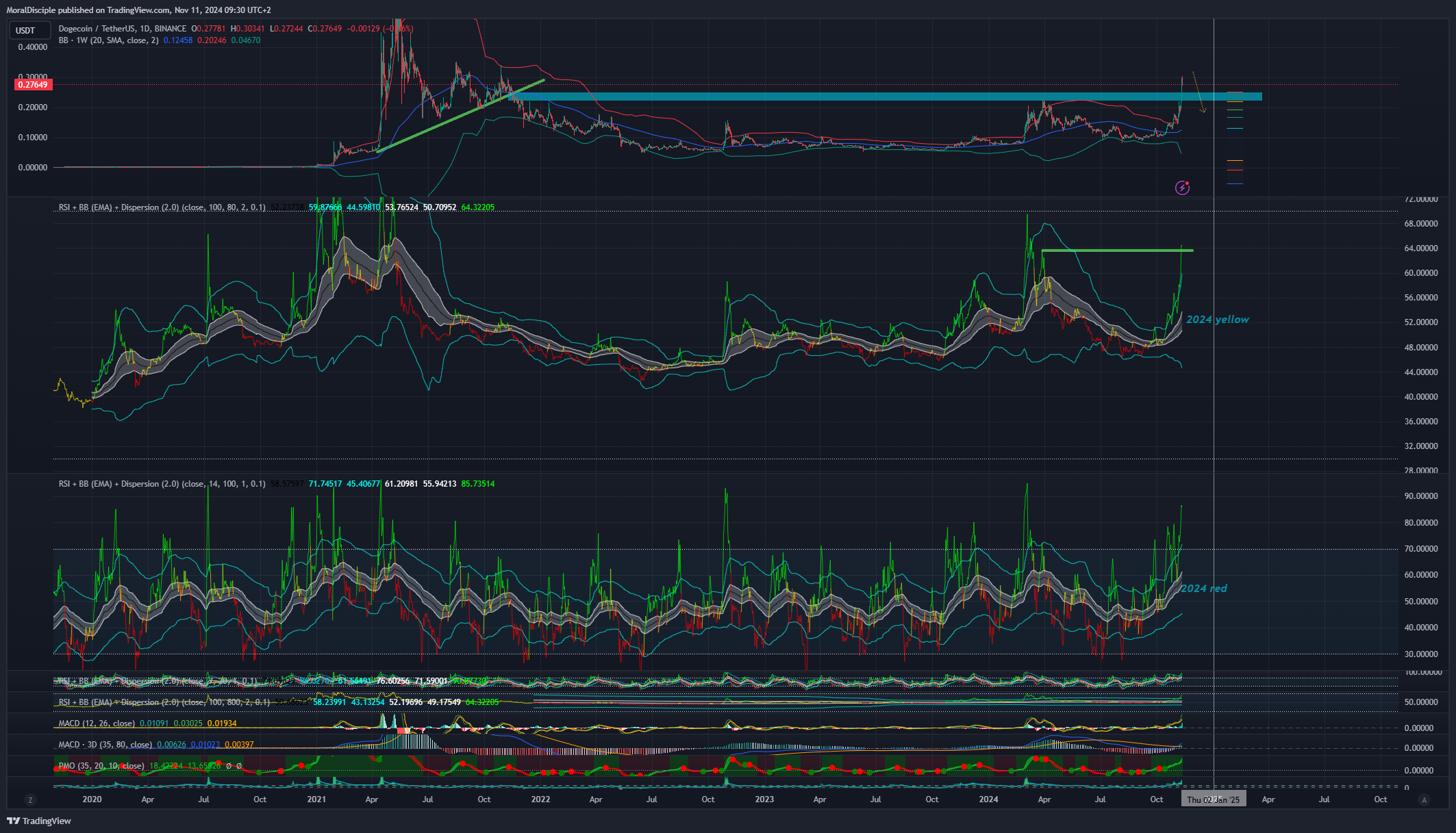Viewport: 1456px width, 833px height.
Task: Click the 90.00000 RSI axis label
Action: click(x=1421, y=496)
